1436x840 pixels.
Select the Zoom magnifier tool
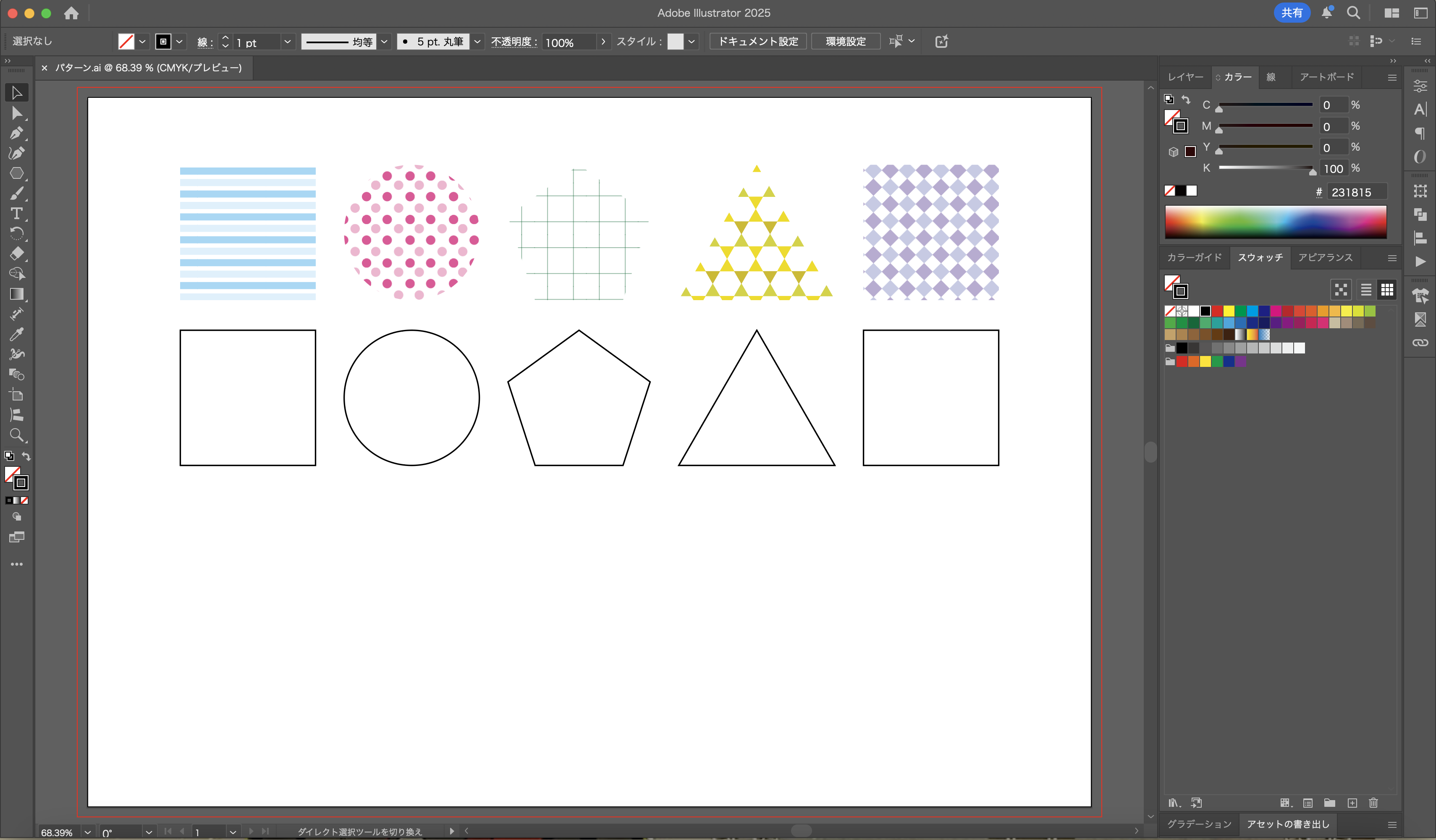pyautogui.click(x=16, y=435)
